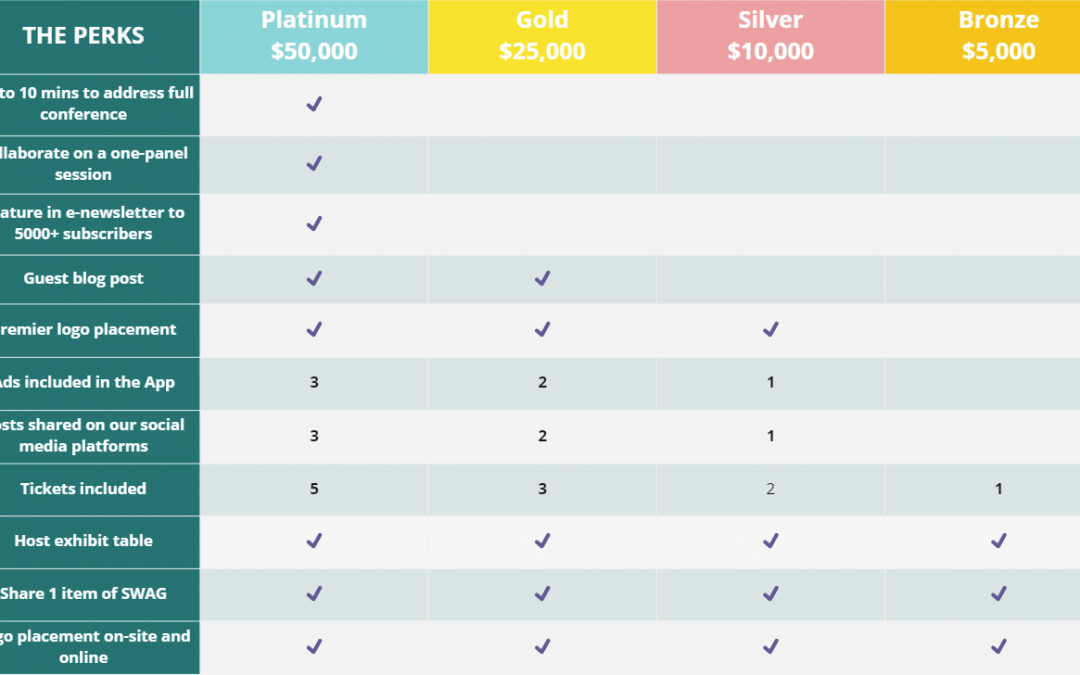
Task: Click Gold value 2 for Ads included in the App
Action: click(x=543, y=382)
